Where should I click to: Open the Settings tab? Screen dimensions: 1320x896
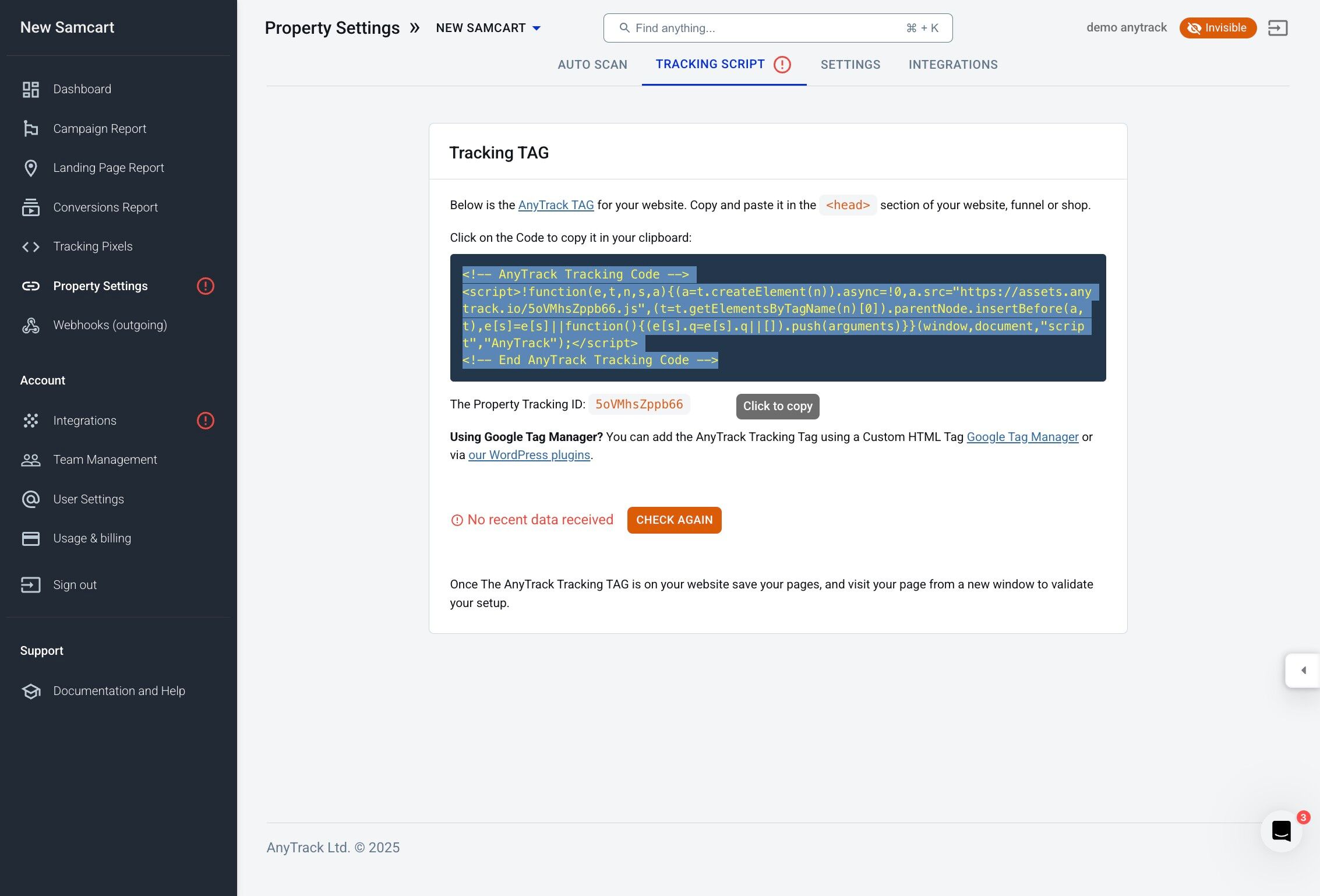[850, 65]
